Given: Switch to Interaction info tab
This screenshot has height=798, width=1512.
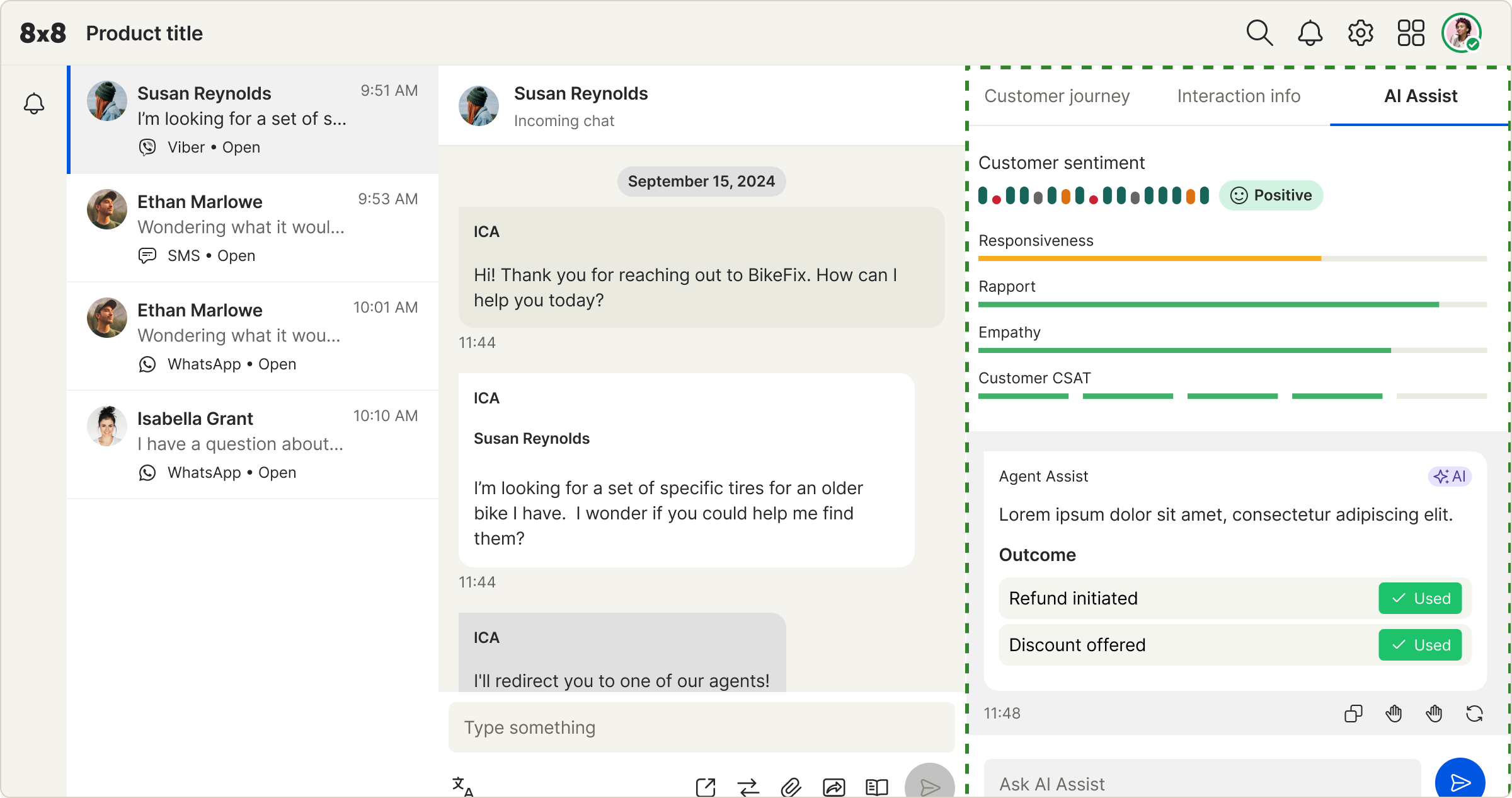Looking at the screenshot, I should tap(1239, 96).
